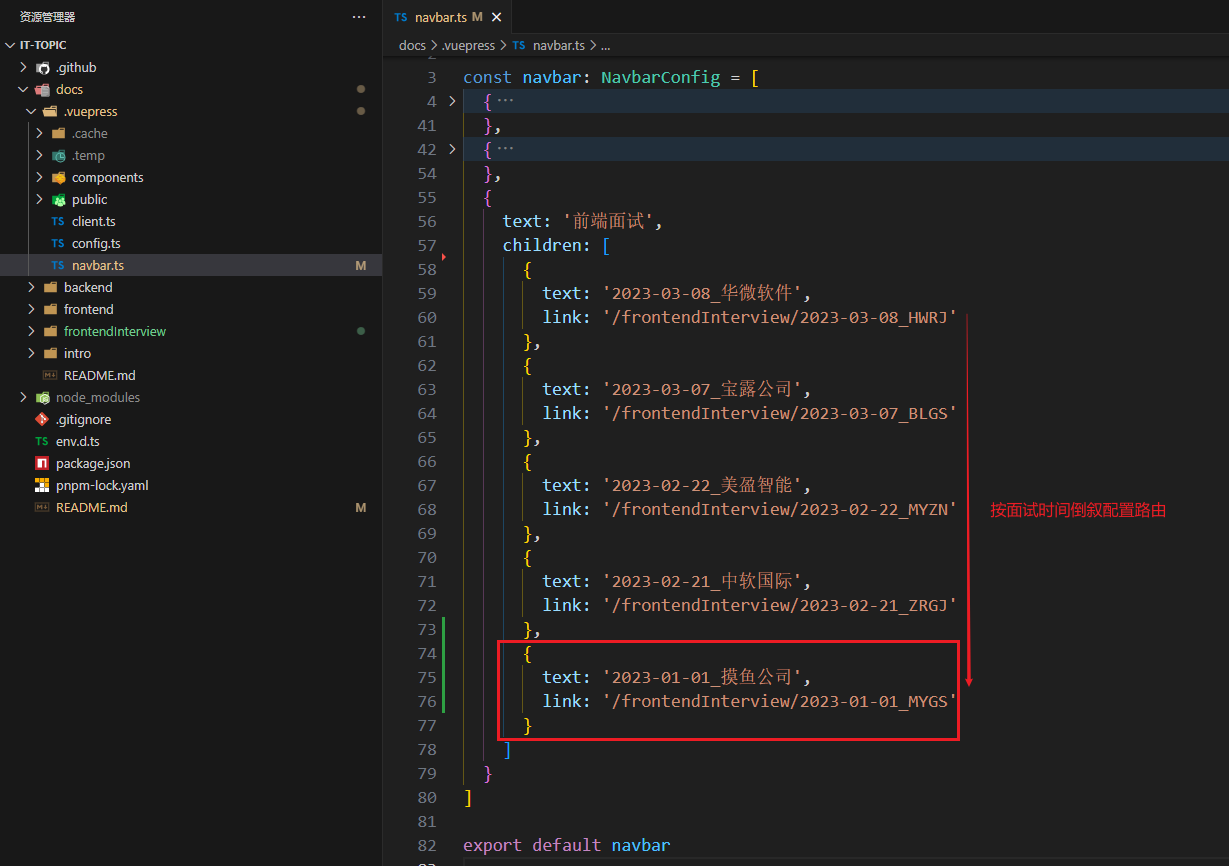Viewport: 1229px width, 866px height.
Task: Click the .github folder icon
Action: [x=42, y=68]
